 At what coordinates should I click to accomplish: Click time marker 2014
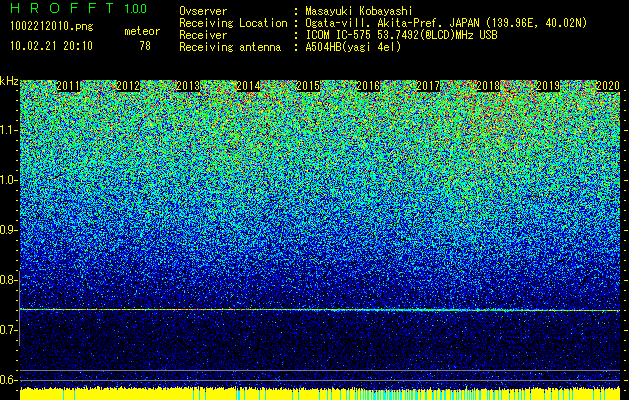click(x=248, y=86)
